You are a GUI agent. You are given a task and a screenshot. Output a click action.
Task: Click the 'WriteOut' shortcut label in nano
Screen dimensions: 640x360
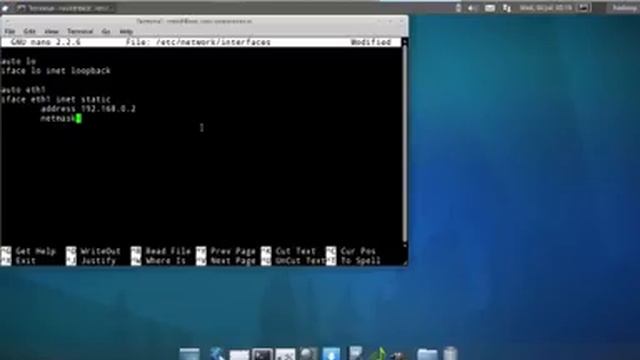tap(100, 251)
